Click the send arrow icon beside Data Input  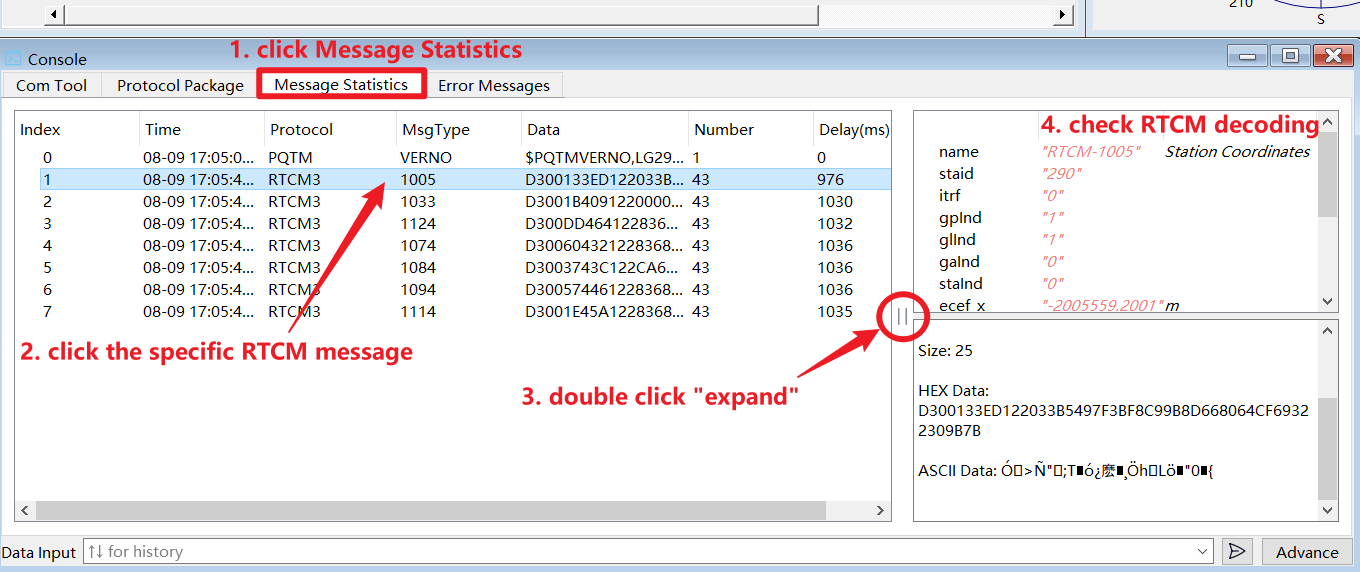[x=1237, y=551]
